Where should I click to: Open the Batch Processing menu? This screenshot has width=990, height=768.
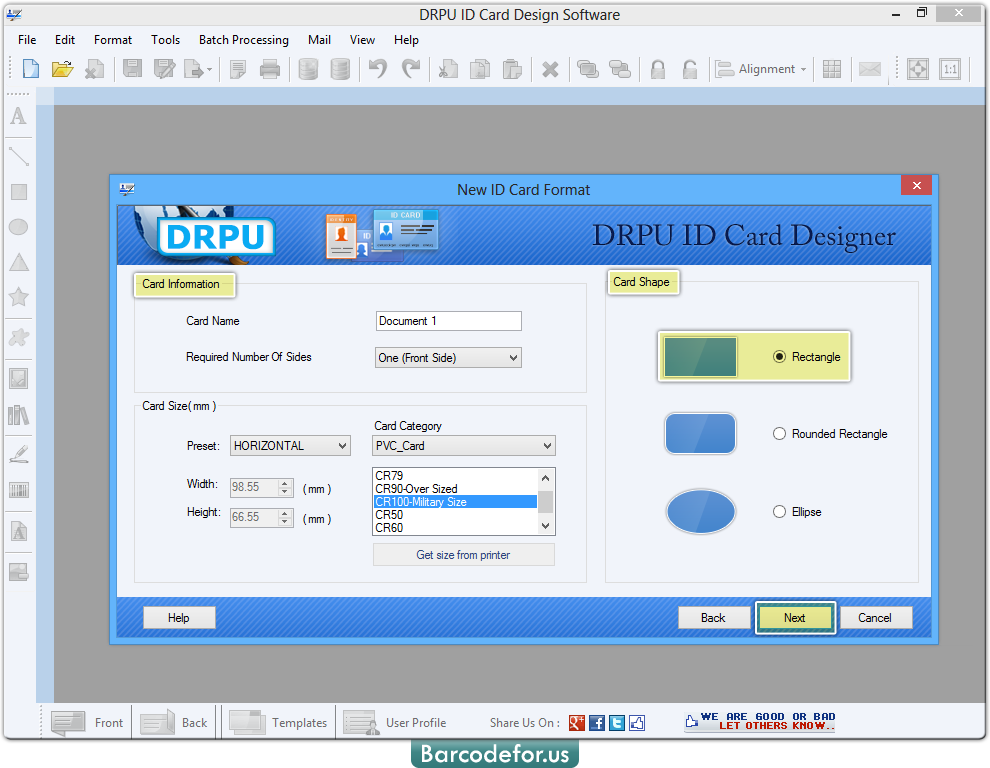244,40
